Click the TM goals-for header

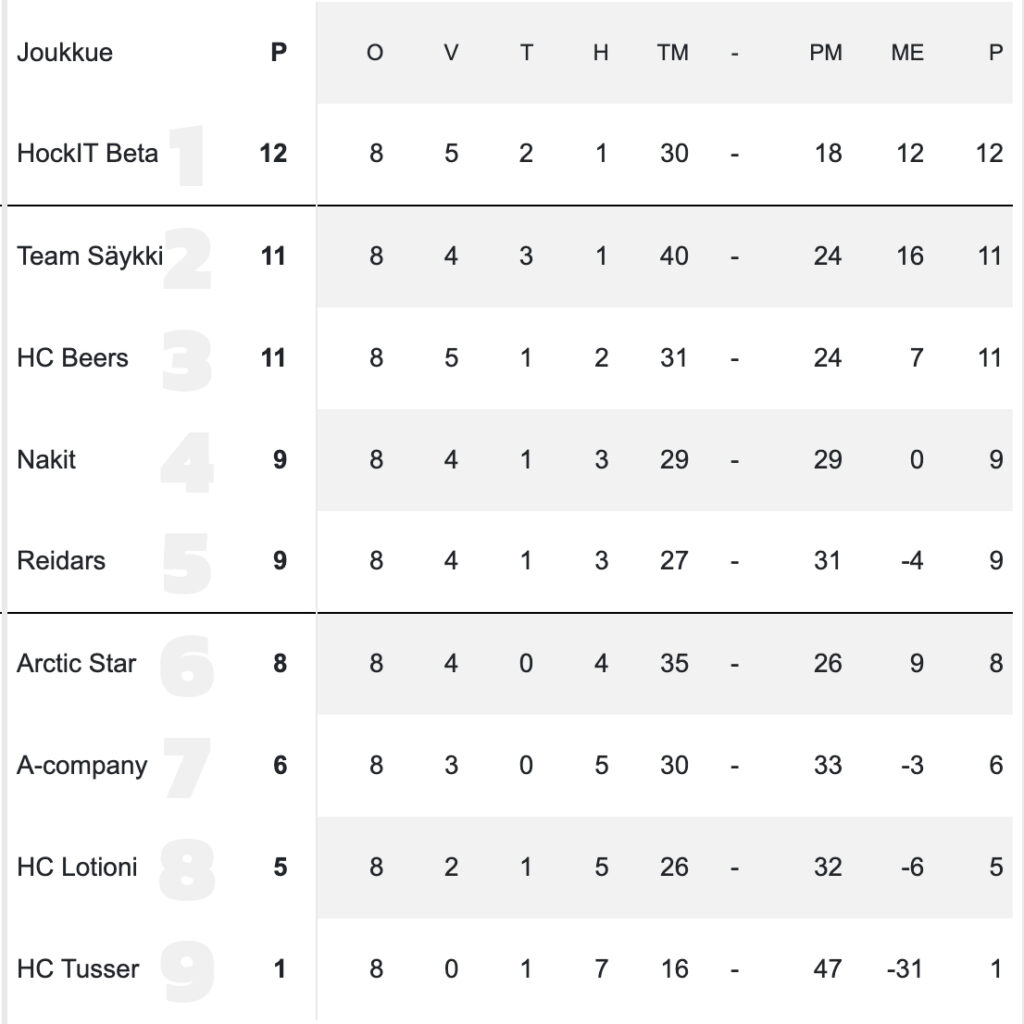tap(673, 53)
